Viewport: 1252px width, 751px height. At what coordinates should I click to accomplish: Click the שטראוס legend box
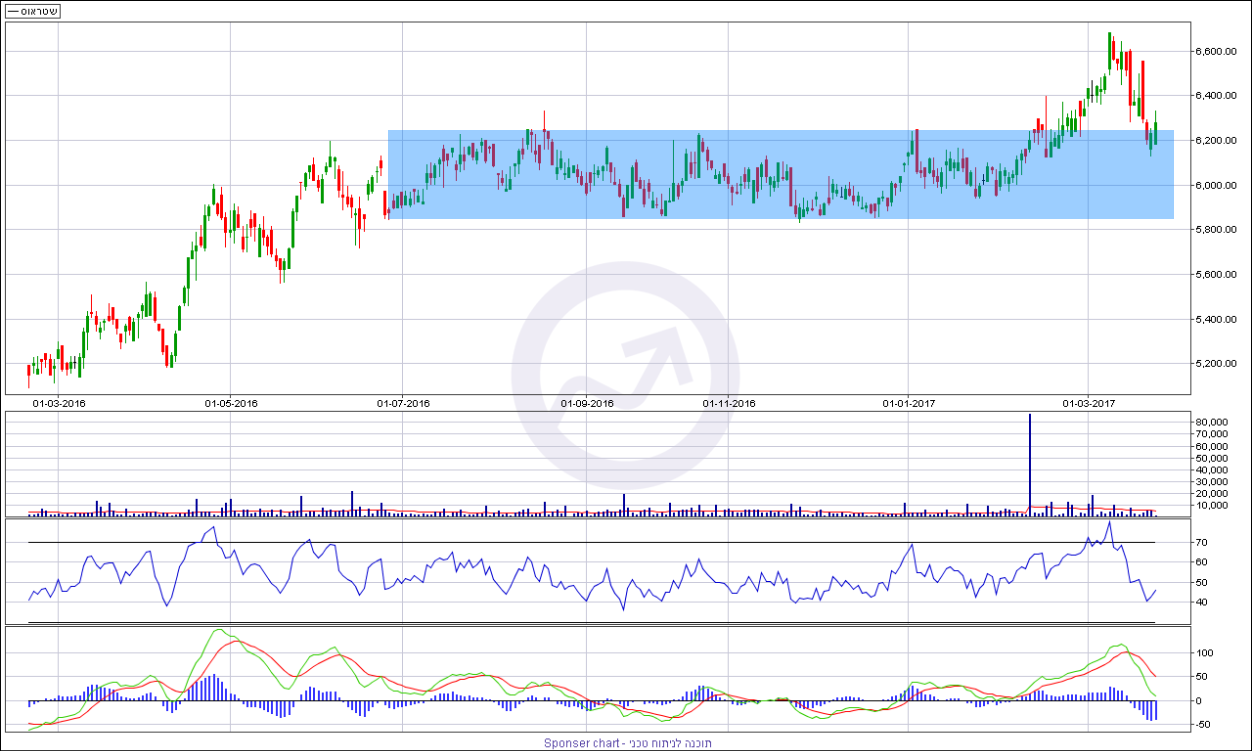pos(33,11)
